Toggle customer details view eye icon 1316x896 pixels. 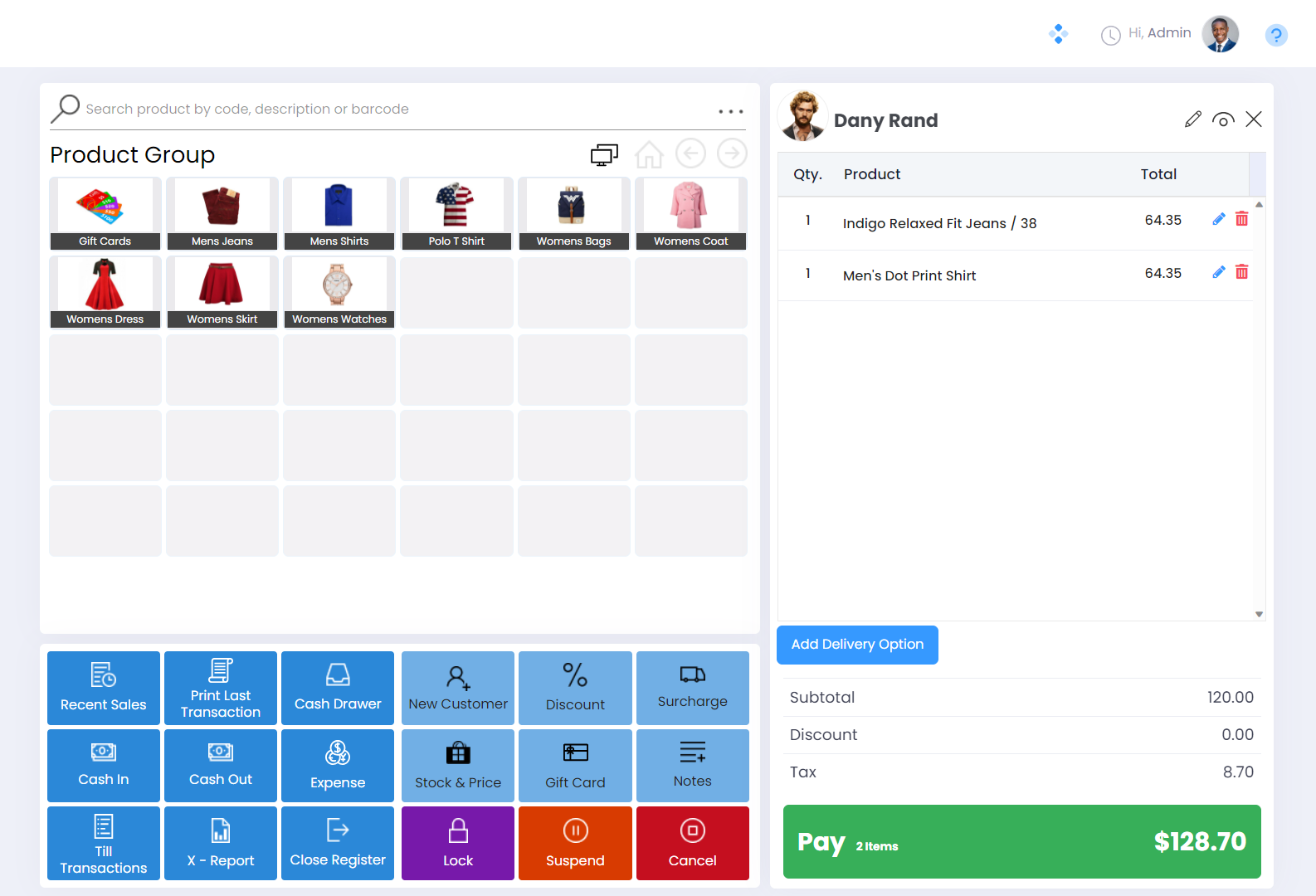coord(1222,119)
